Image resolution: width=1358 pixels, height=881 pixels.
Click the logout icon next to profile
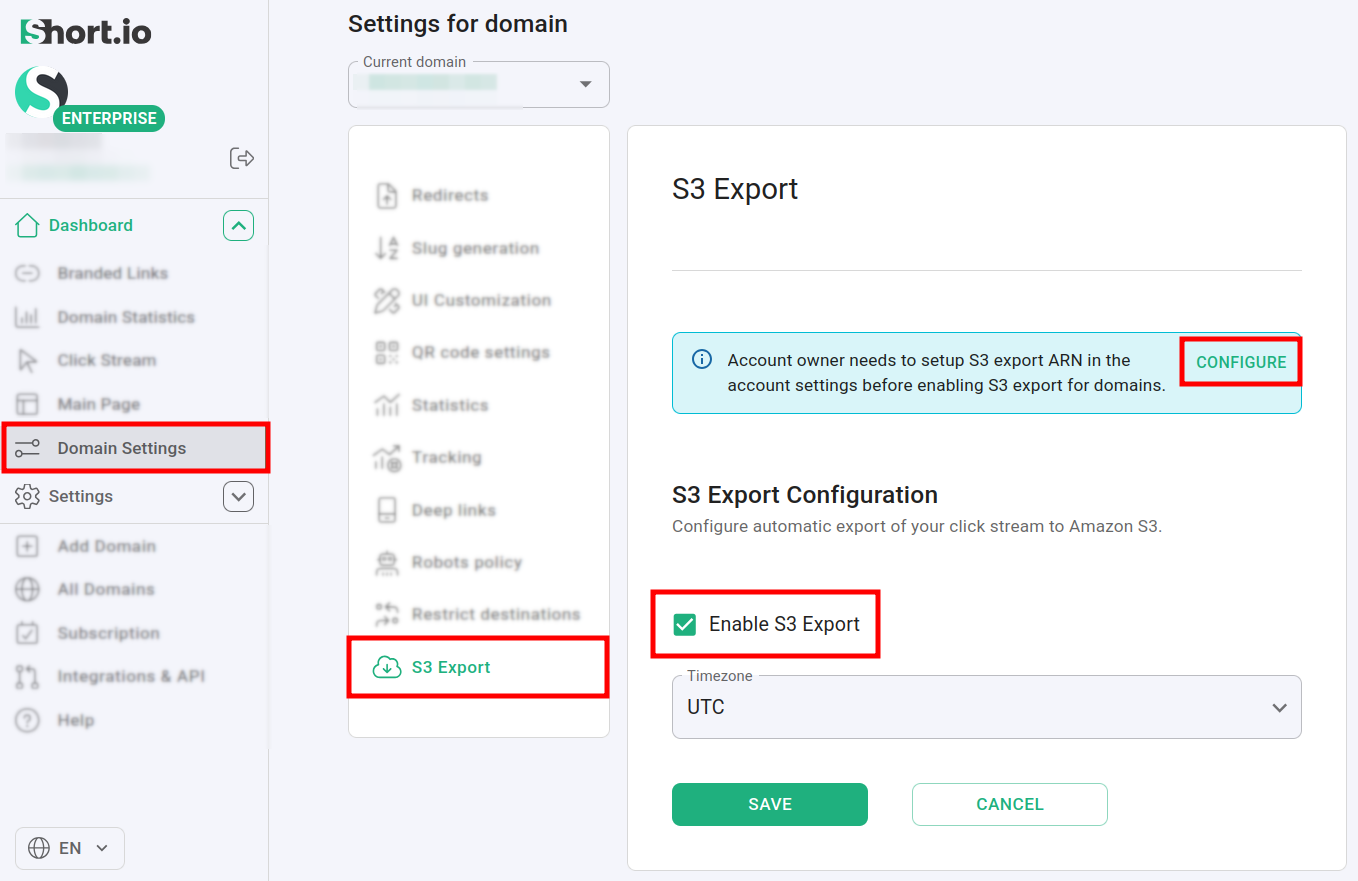coord(242,157)
